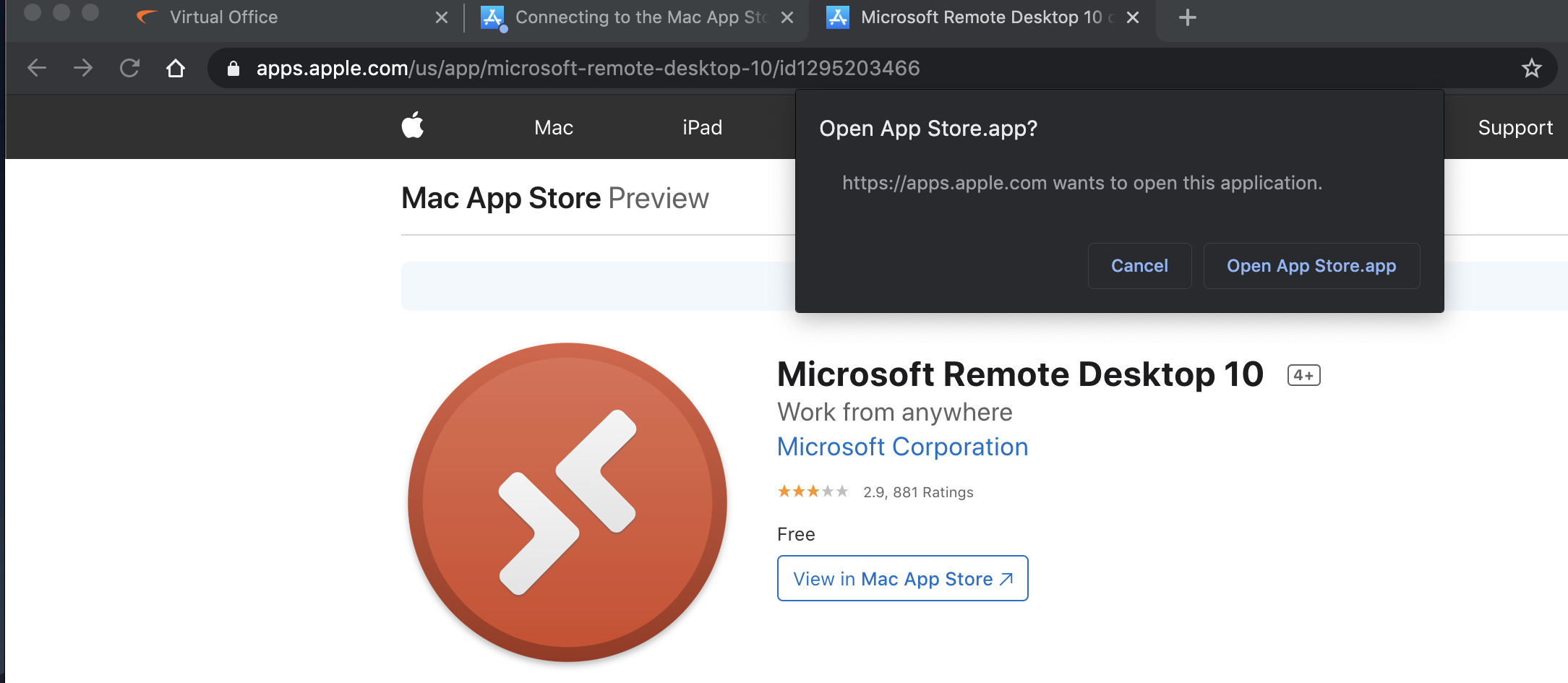Open the Support menu item
1568x683 pixels.
[1515, 128]
